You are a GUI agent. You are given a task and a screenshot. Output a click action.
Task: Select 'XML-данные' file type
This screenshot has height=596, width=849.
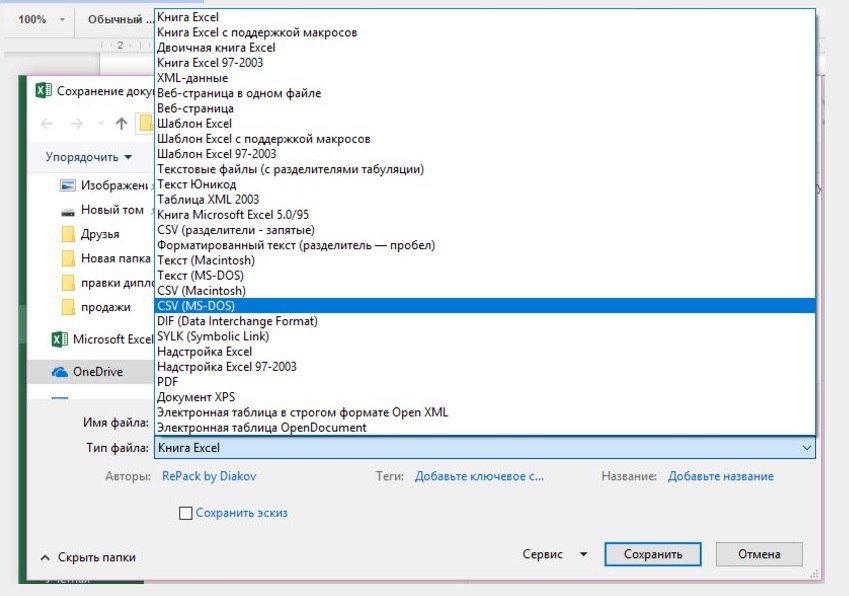point(485,78)
